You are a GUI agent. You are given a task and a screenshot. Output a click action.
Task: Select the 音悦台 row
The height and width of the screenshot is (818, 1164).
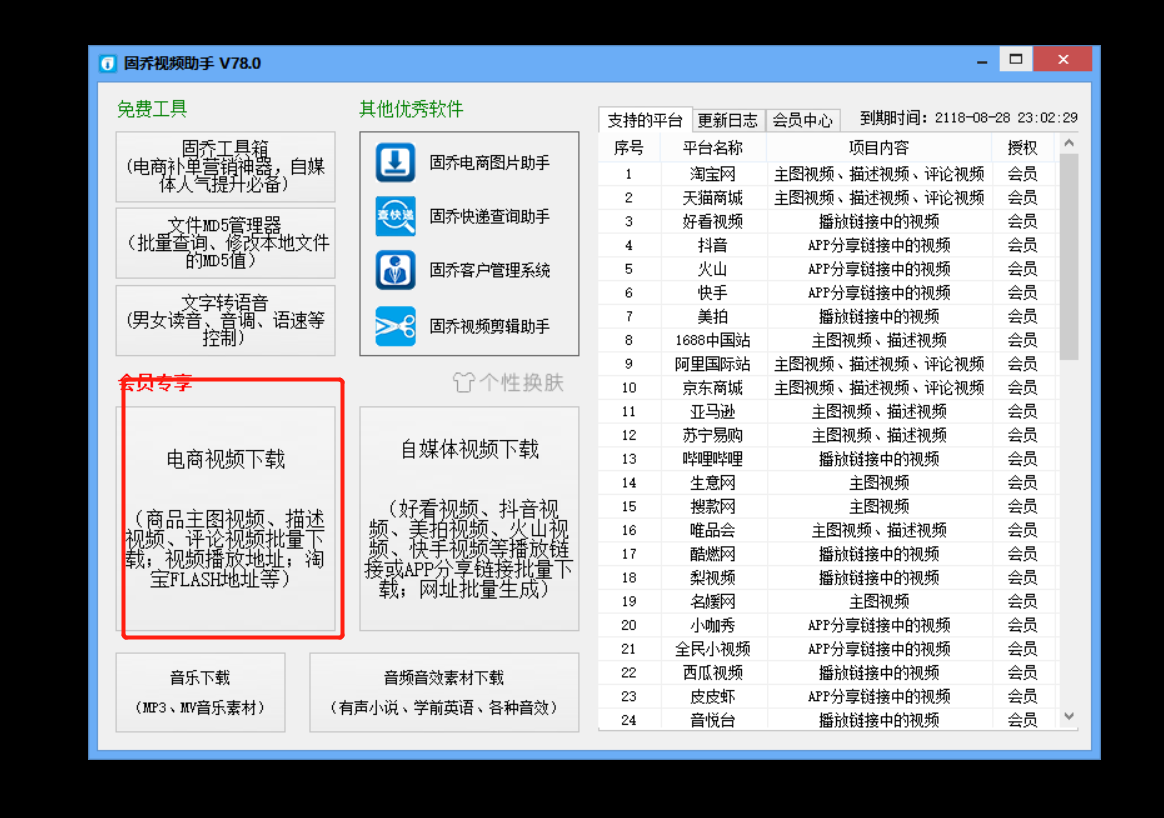[x=828, y=719]
